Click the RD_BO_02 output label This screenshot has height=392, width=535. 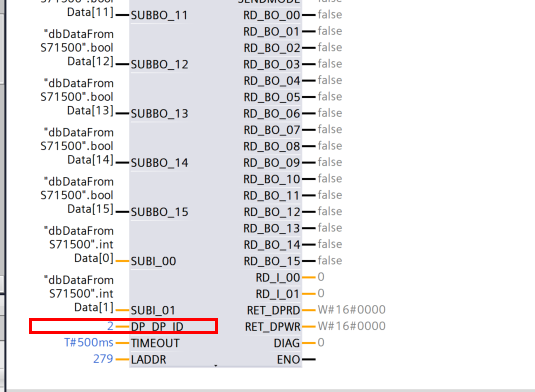tap(272, 48)
